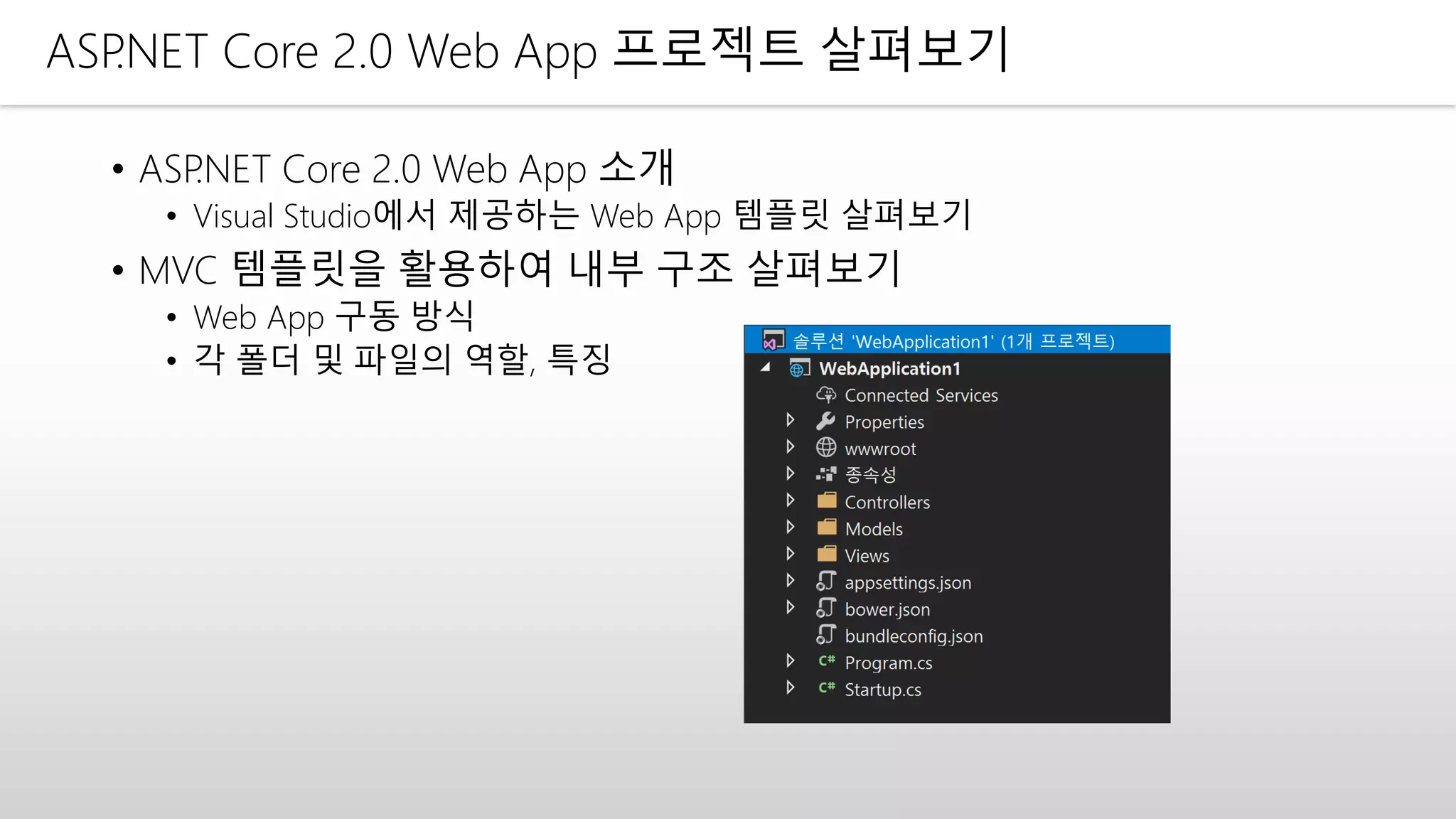
Task: Select the 솔루션 'WebApplication1' solution row
Action: [957, 340]
